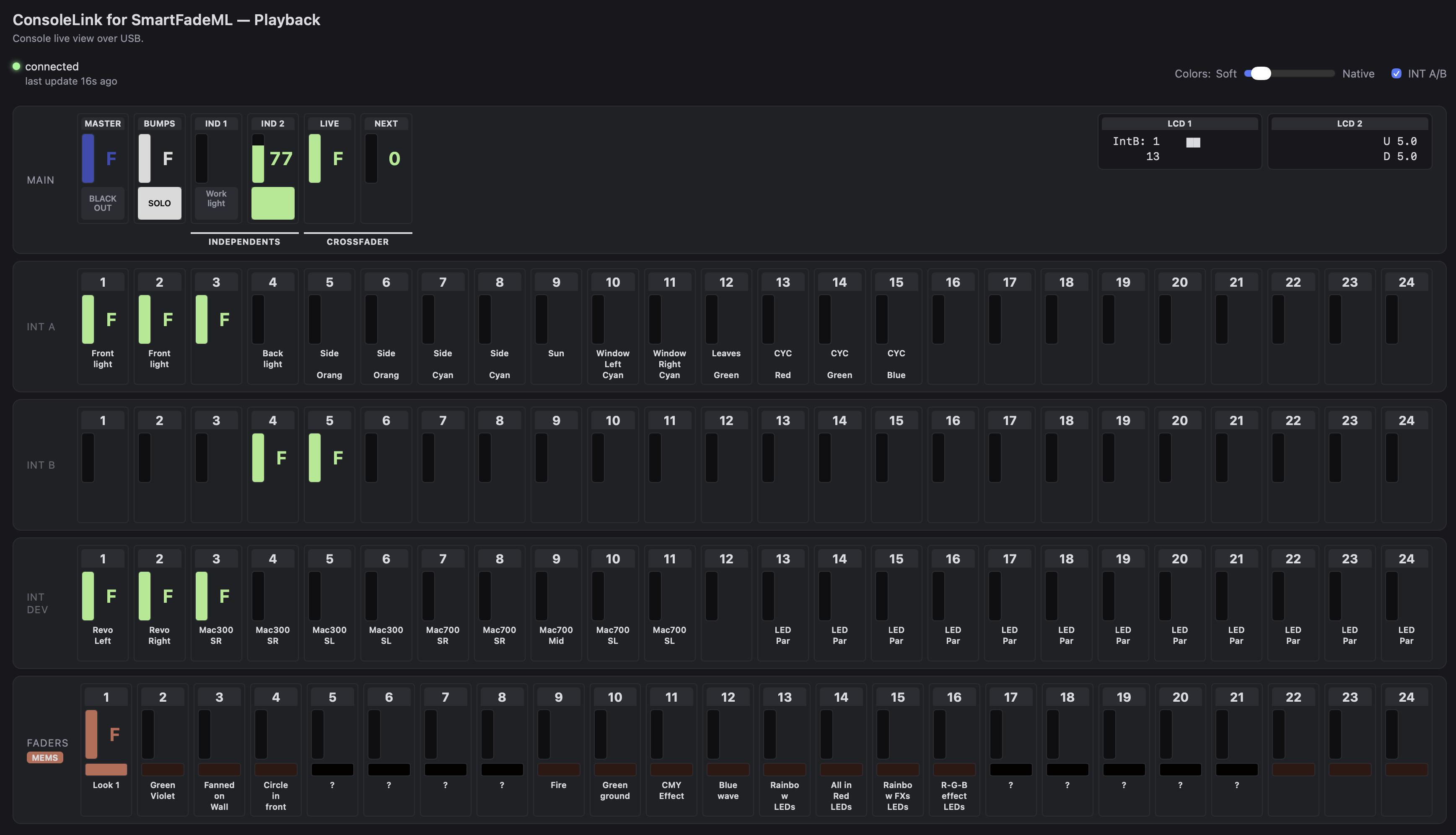Click the CROSSFADER section label

358,241
